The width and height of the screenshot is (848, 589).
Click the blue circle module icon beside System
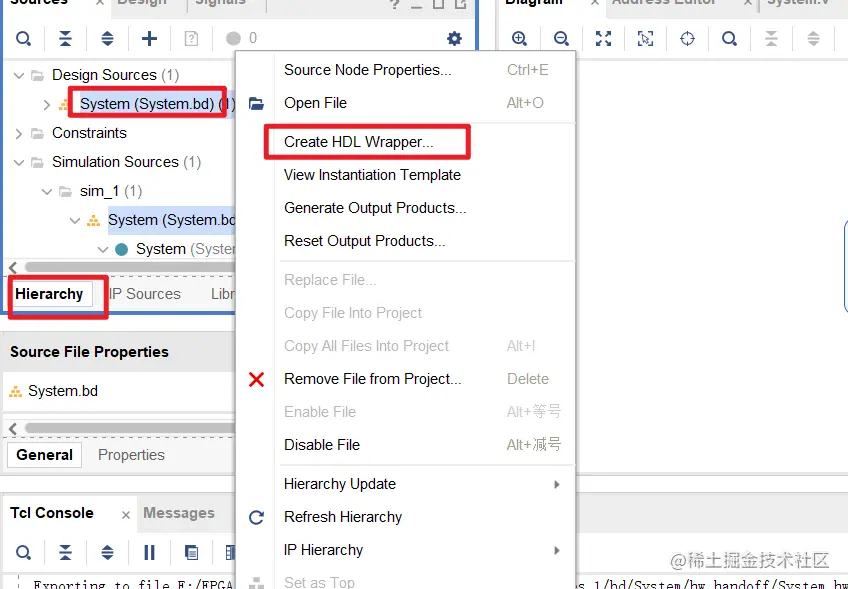pos(122,249)
